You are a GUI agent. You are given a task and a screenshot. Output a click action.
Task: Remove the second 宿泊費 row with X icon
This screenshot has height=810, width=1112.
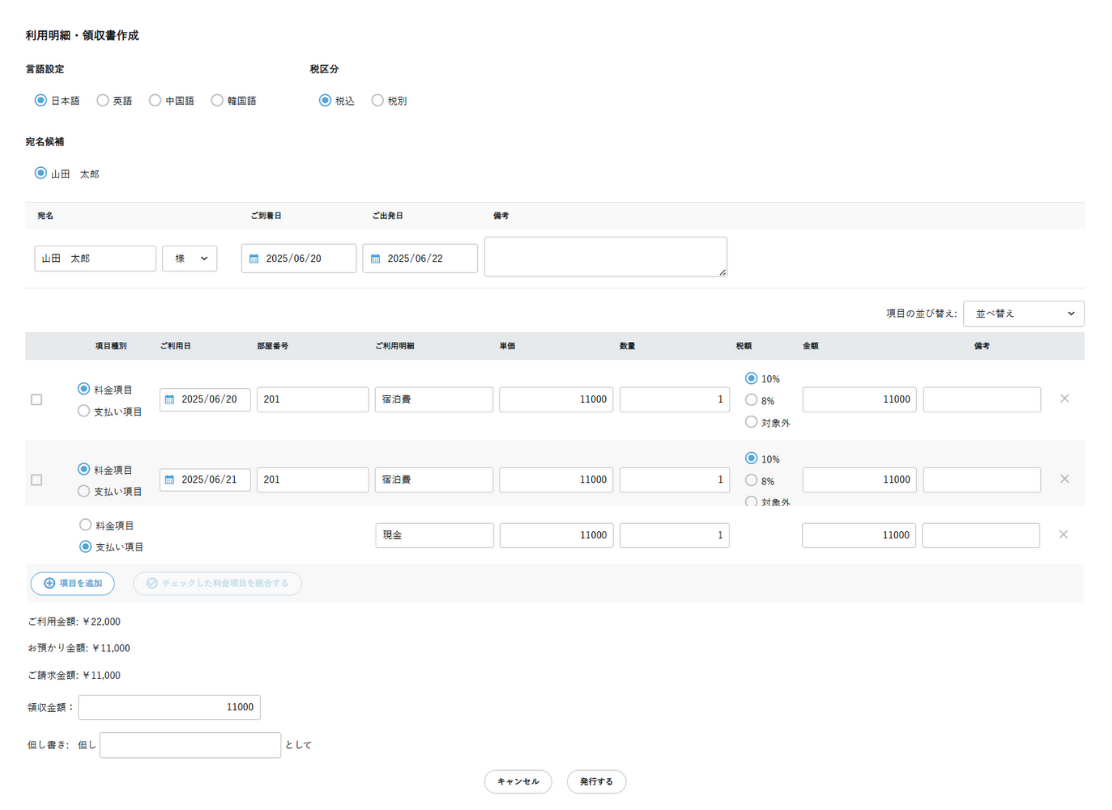1064,479
